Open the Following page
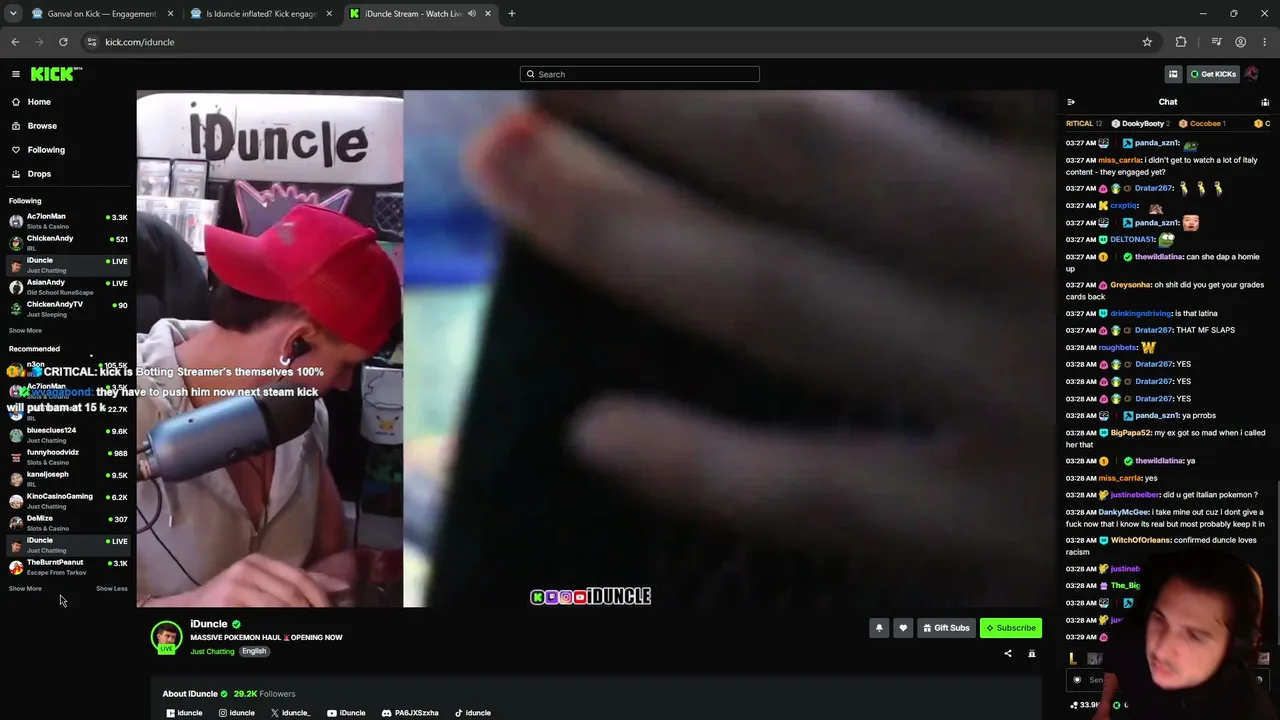1280x720 pixels. [x=46, y=150]
